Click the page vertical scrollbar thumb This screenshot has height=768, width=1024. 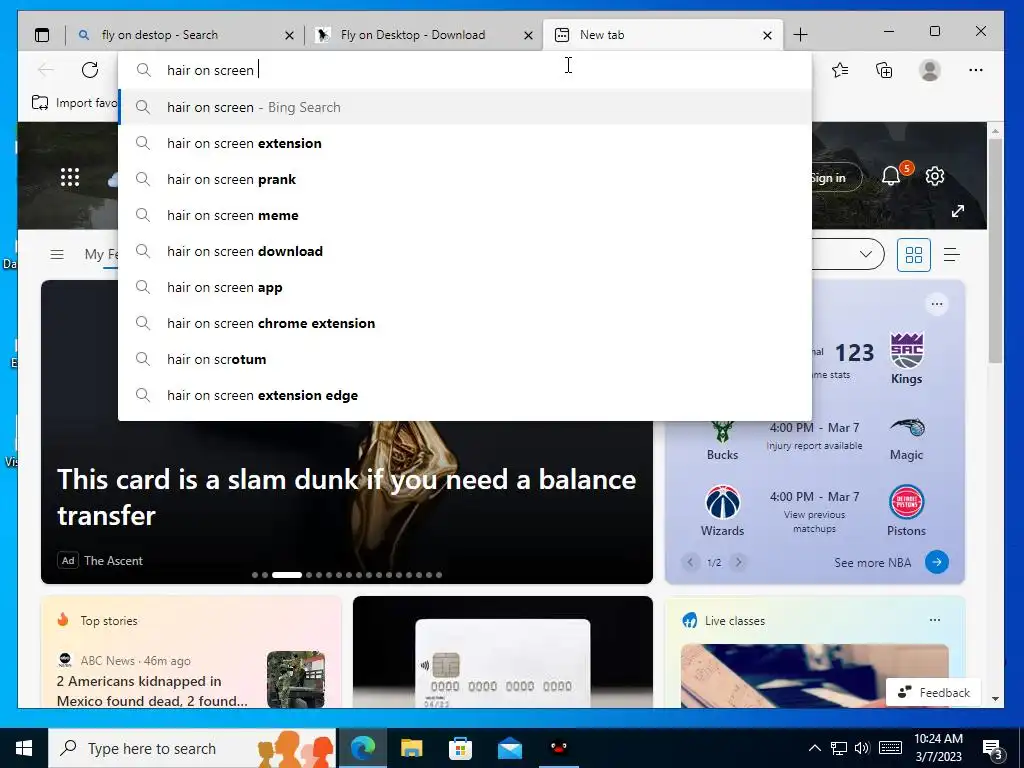pyautogui.click(x=995, y=251)
